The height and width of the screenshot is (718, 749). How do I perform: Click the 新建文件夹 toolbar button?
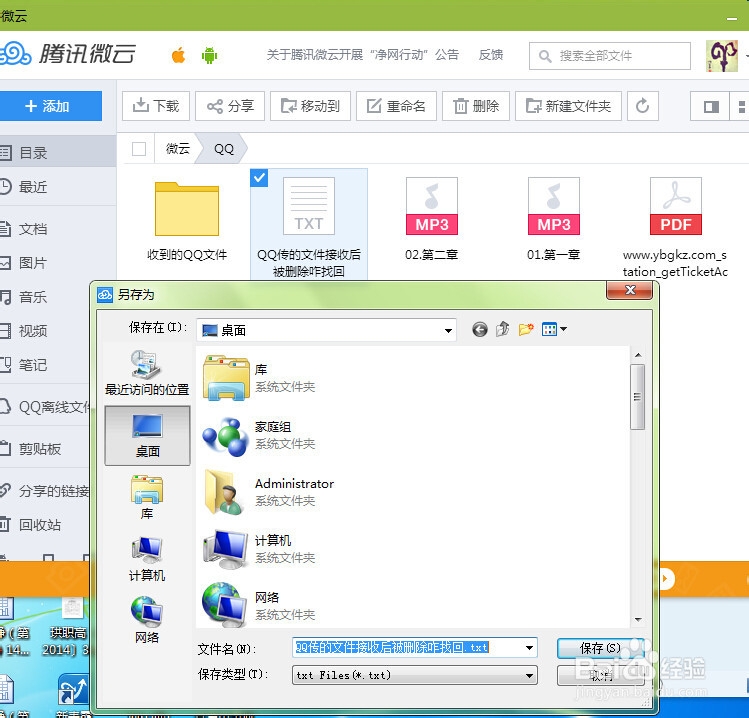pos(568,106)
